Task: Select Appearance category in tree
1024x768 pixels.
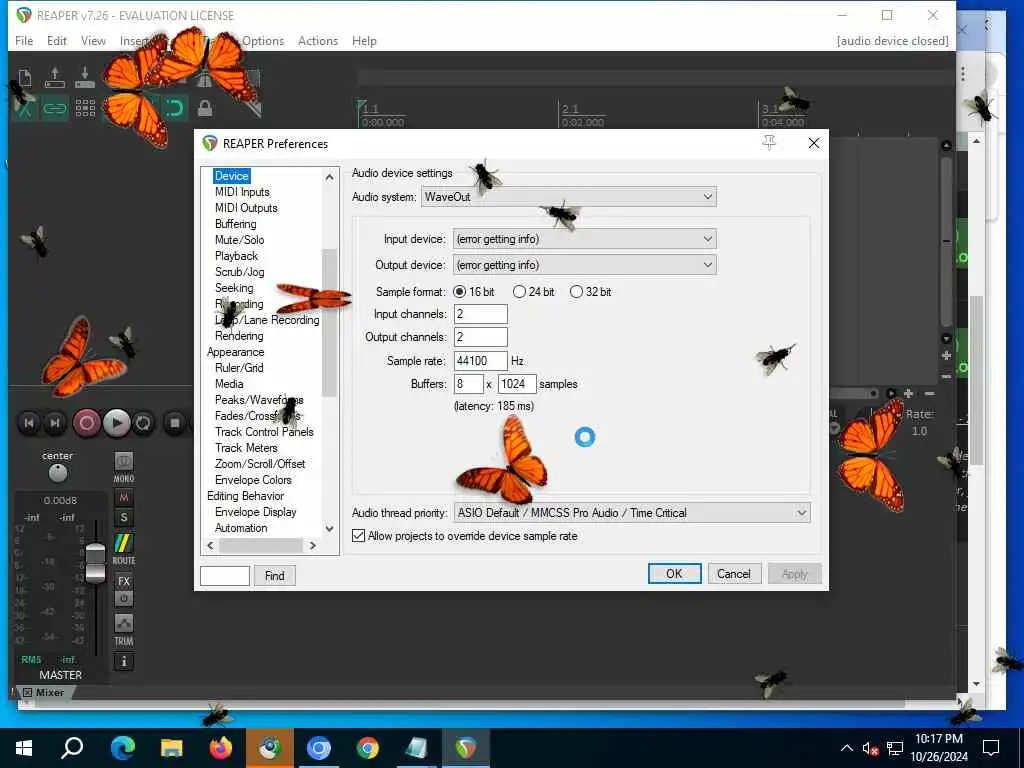Action: [x=236, y=352]
